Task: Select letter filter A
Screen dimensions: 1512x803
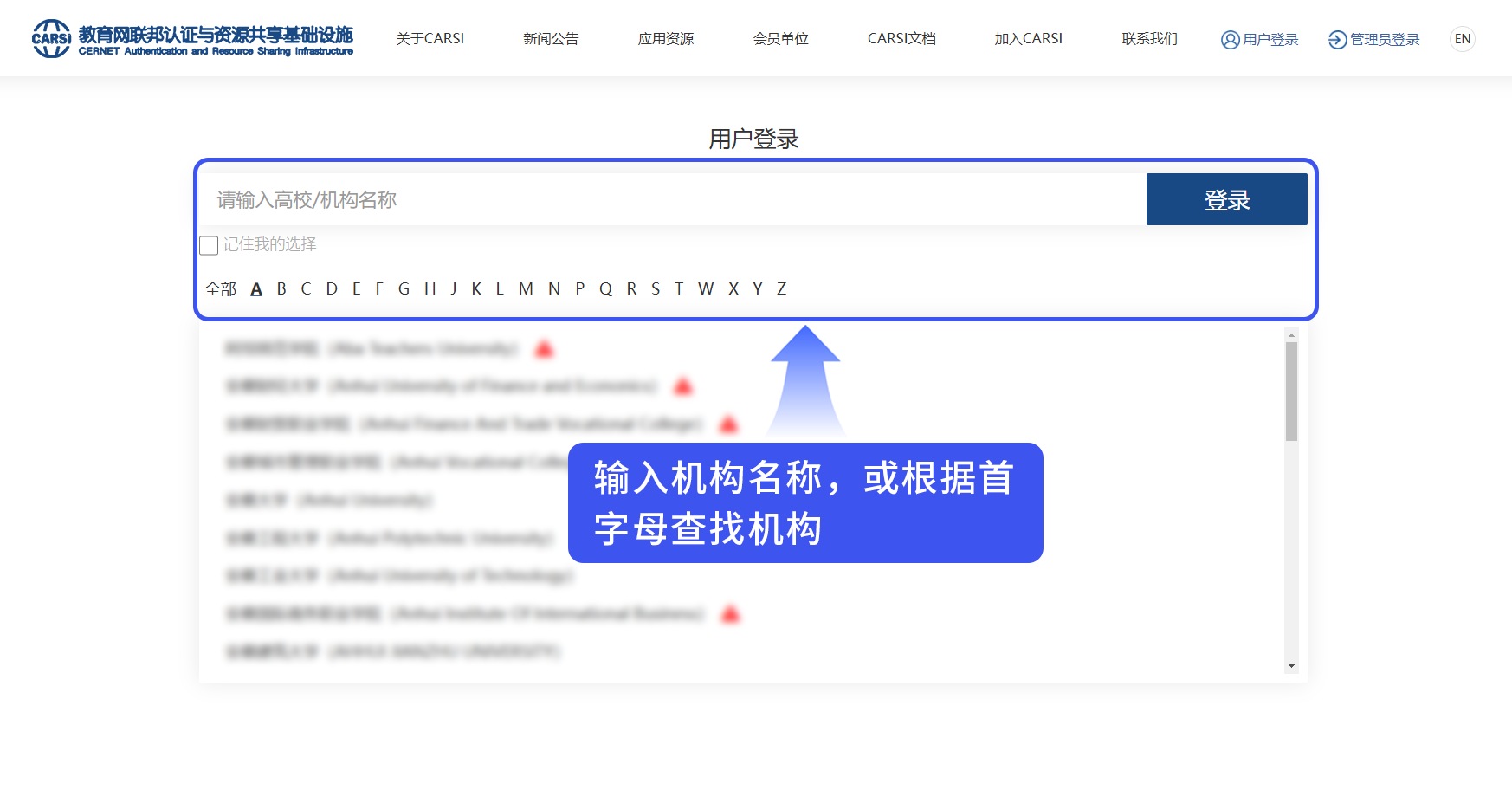Action: point(255,288)
